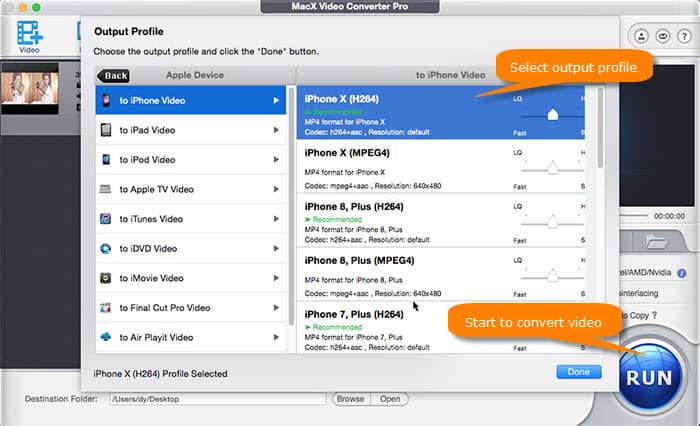700x426 pixels.
Task: Select the to Apple TV Video category
Action: (191, 189)
